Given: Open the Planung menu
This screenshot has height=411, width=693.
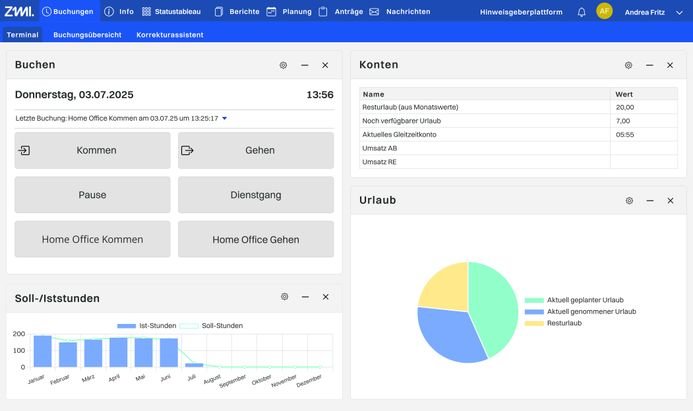Looking at the screenshot, I should [289, 11].
